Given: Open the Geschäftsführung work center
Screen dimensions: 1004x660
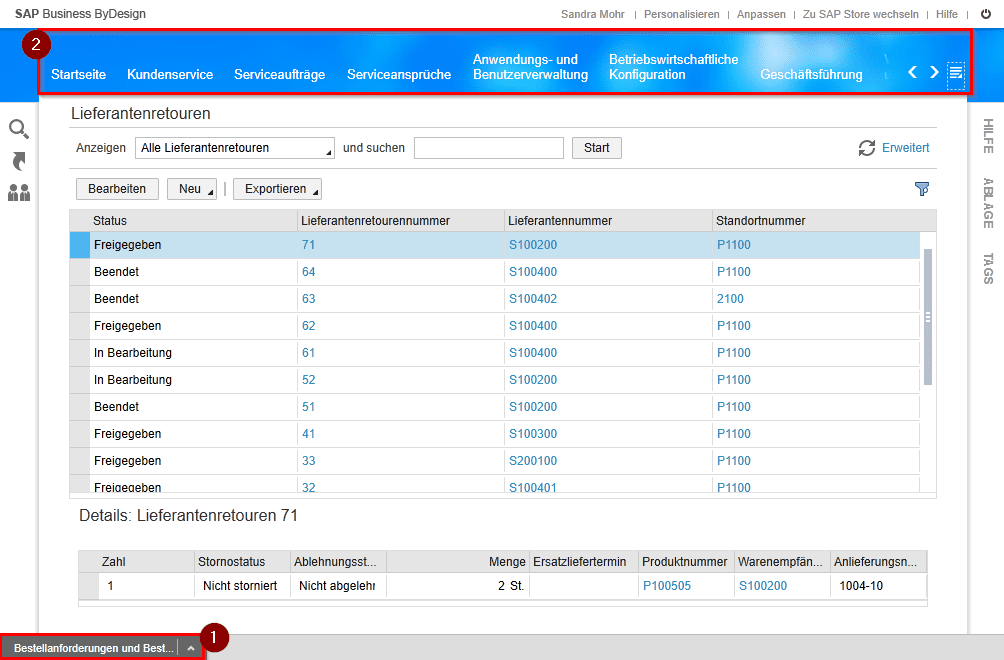Looking at the screenshot, I should (x=811, y=74).
